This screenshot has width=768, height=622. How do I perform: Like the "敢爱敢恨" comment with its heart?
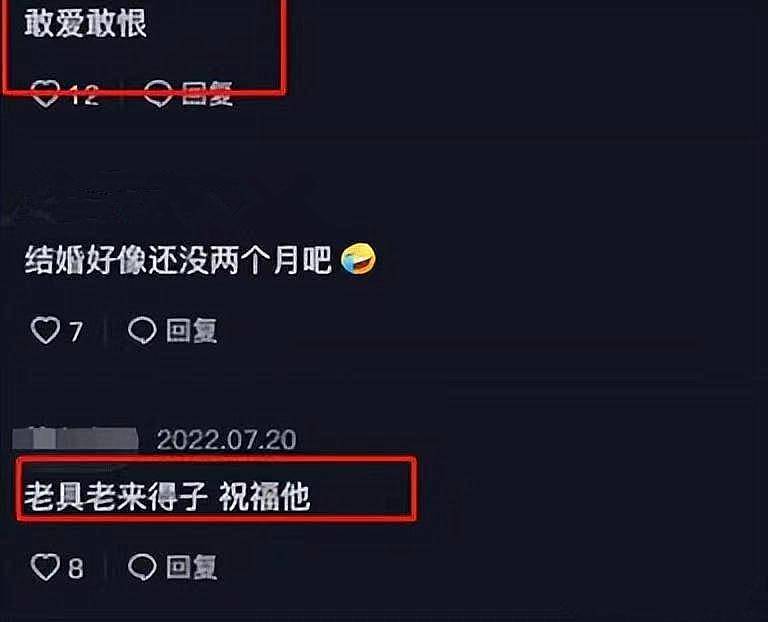tap(46, 94)
